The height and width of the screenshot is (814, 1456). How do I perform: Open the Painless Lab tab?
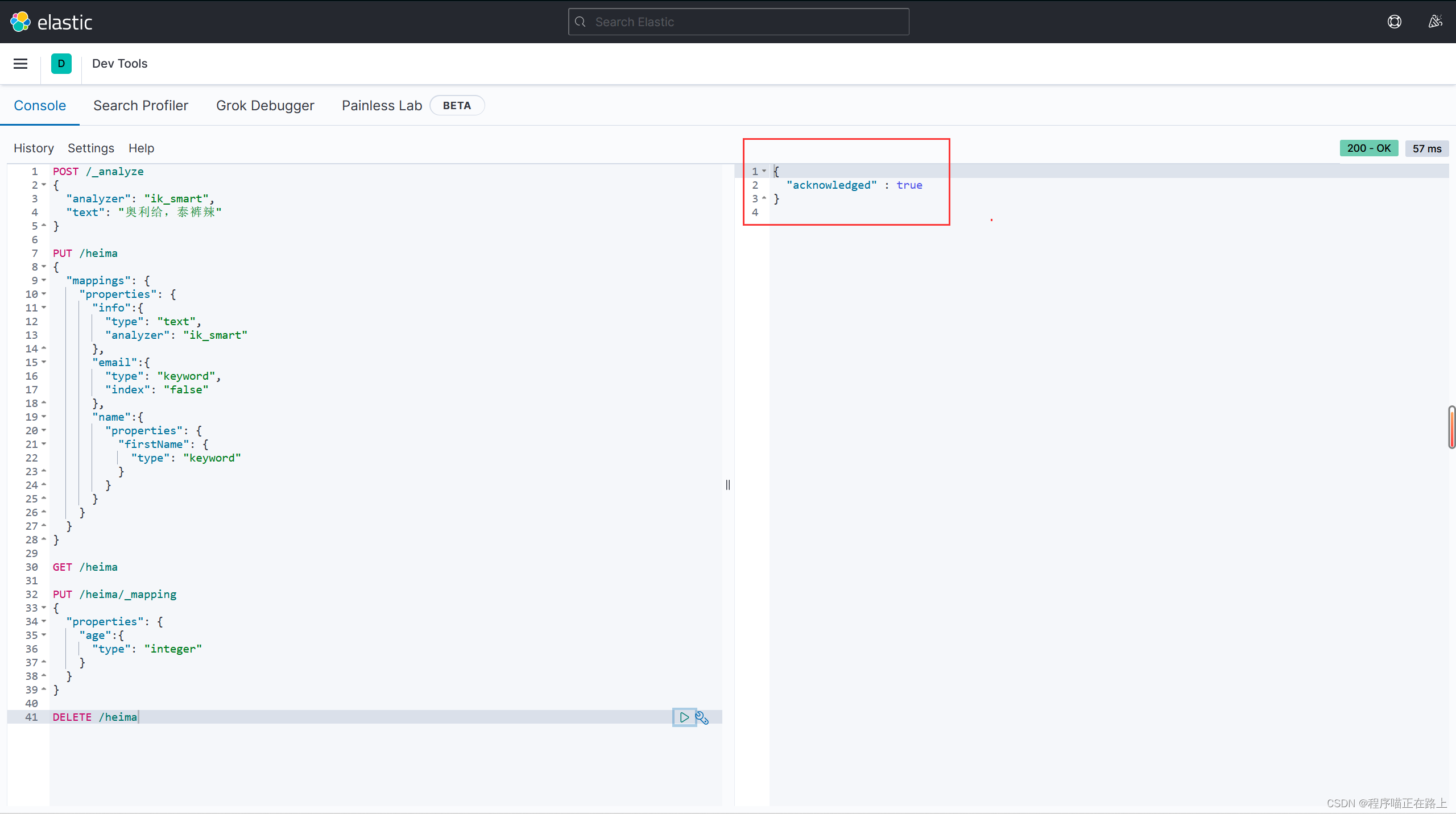point(382,106)
